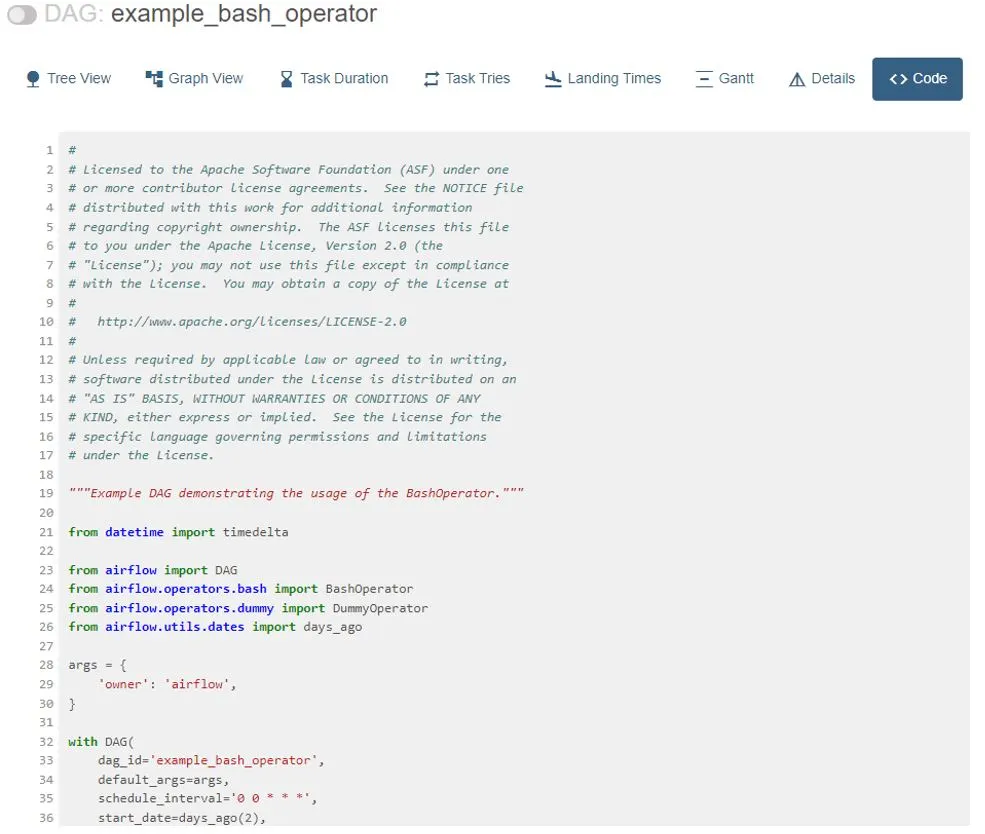
Task: Click the dag_id='example_bash_operator' line
Action: (211, 761)
